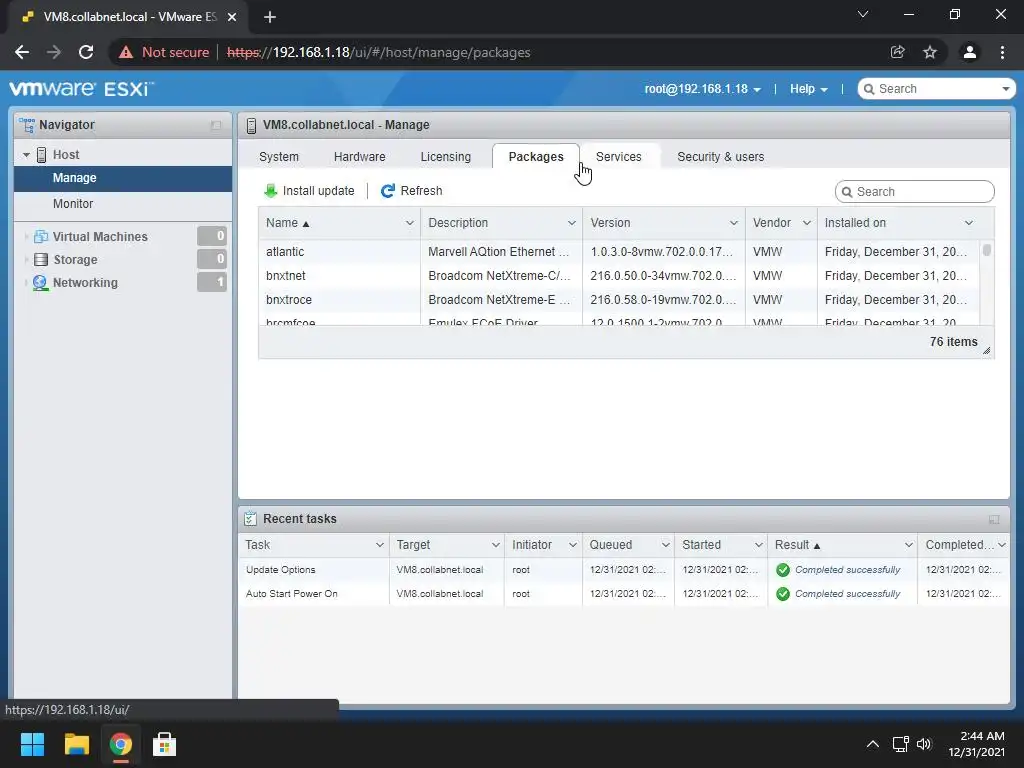Go back in browser history

pos(22,52)
